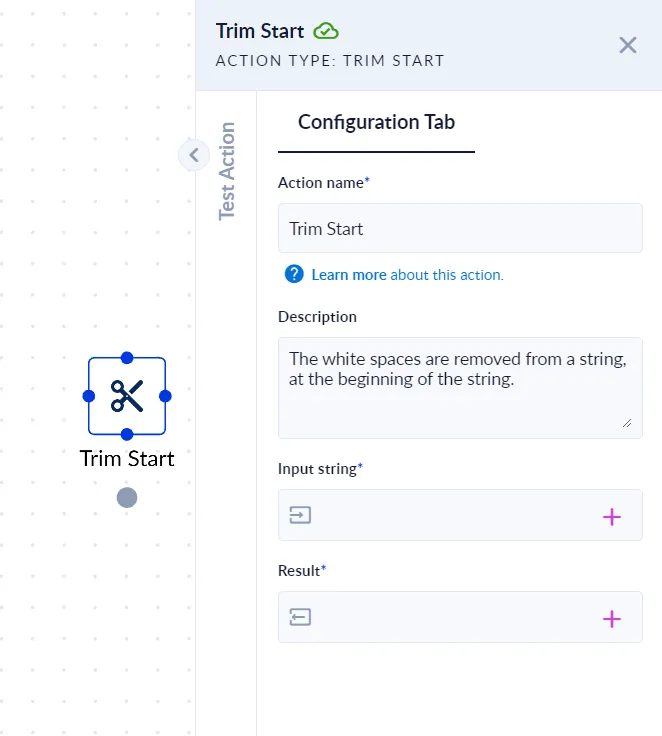Click the Description resize handle

[x=627, y=423]
